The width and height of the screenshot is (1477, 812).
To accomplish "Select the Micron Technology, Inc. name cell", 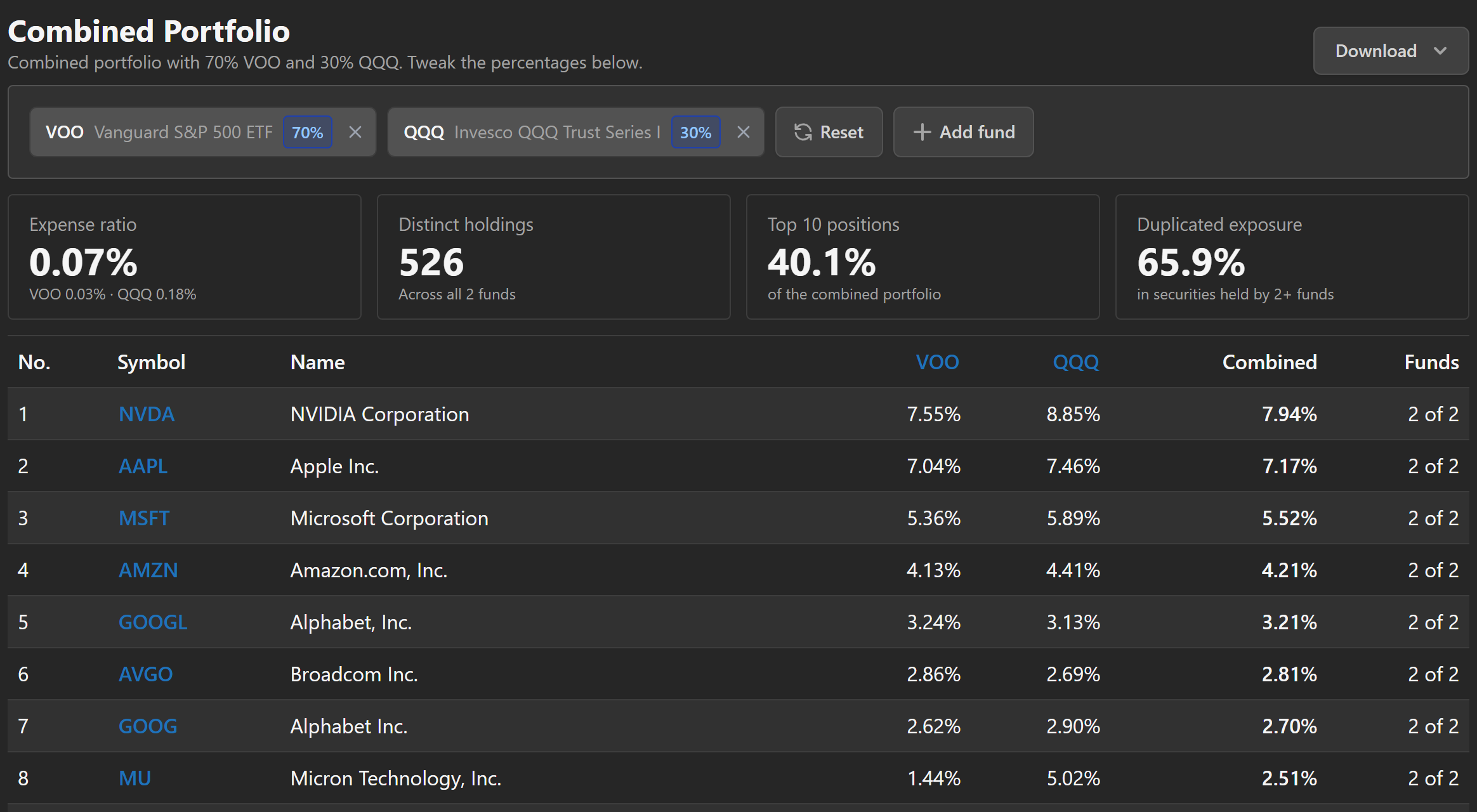I will (x=396, y=778).
